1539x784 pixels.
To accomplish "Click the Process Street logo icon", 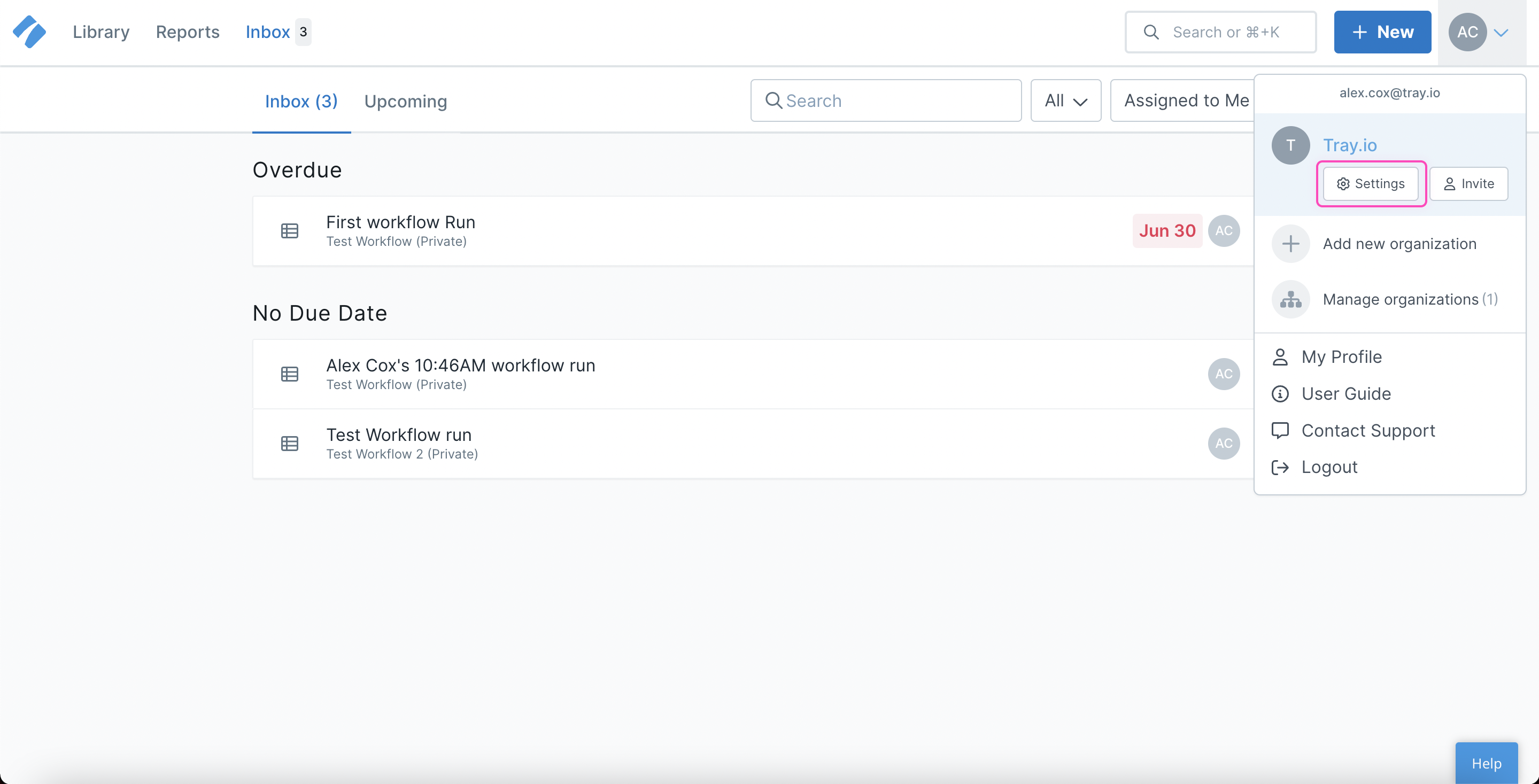I will pos(29,32).
